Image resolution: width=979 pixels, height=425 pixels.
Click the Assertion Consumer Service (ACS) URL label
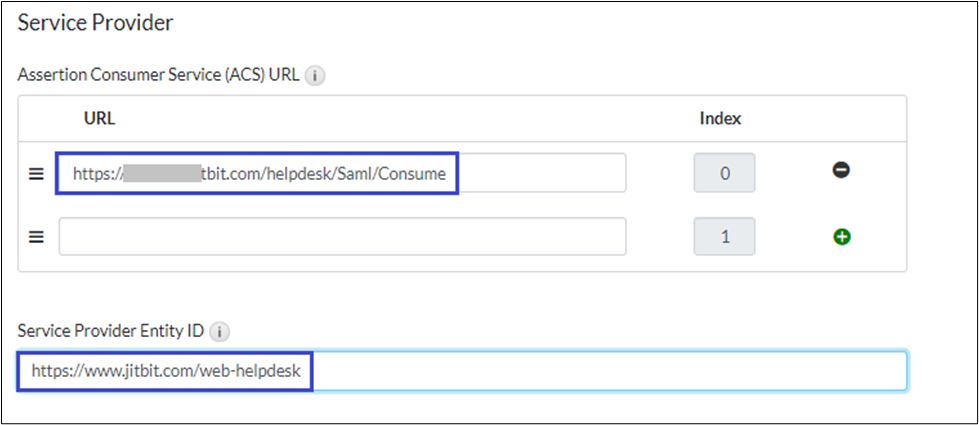(x=158, y=75)
